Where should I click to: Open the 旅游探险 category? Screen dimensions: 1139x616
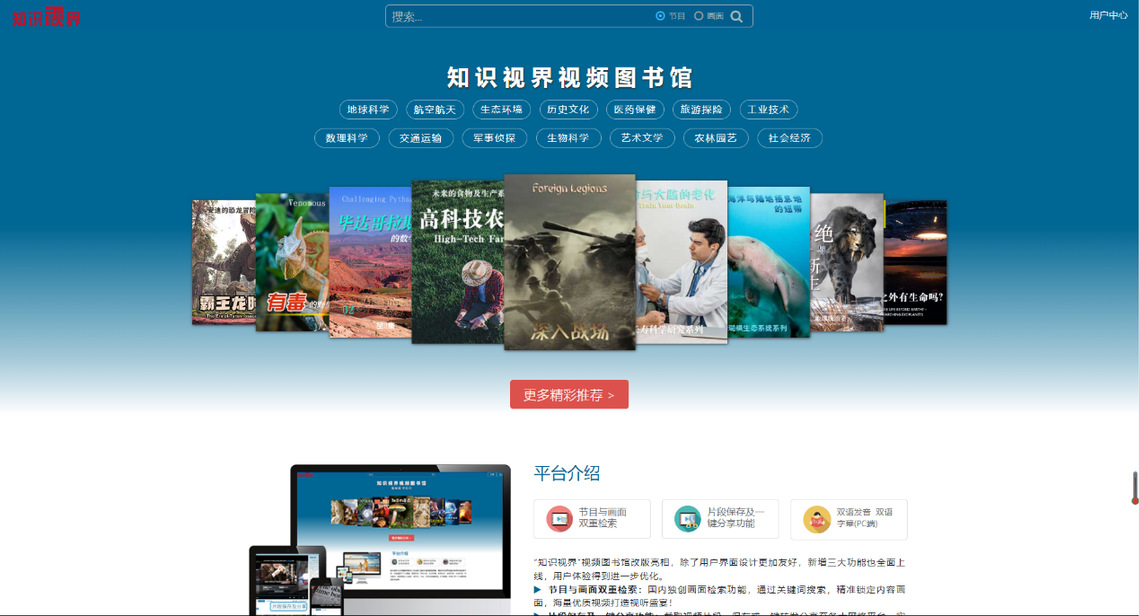[x=702, y=110]
